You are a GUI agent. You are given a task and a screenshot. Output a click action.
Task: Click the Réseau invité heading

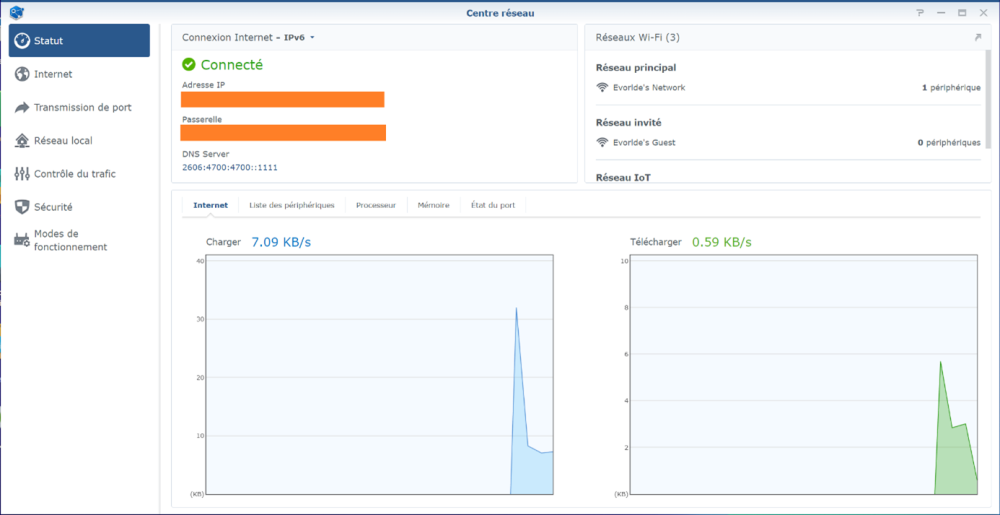pyautogui.click(x=629, y=122)
